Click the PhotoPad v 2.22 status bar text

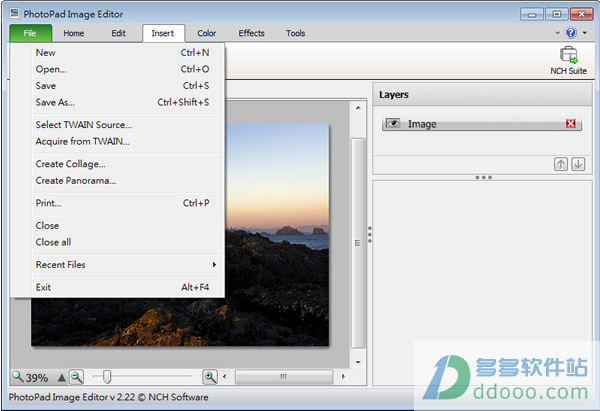[x=108, y=397]
